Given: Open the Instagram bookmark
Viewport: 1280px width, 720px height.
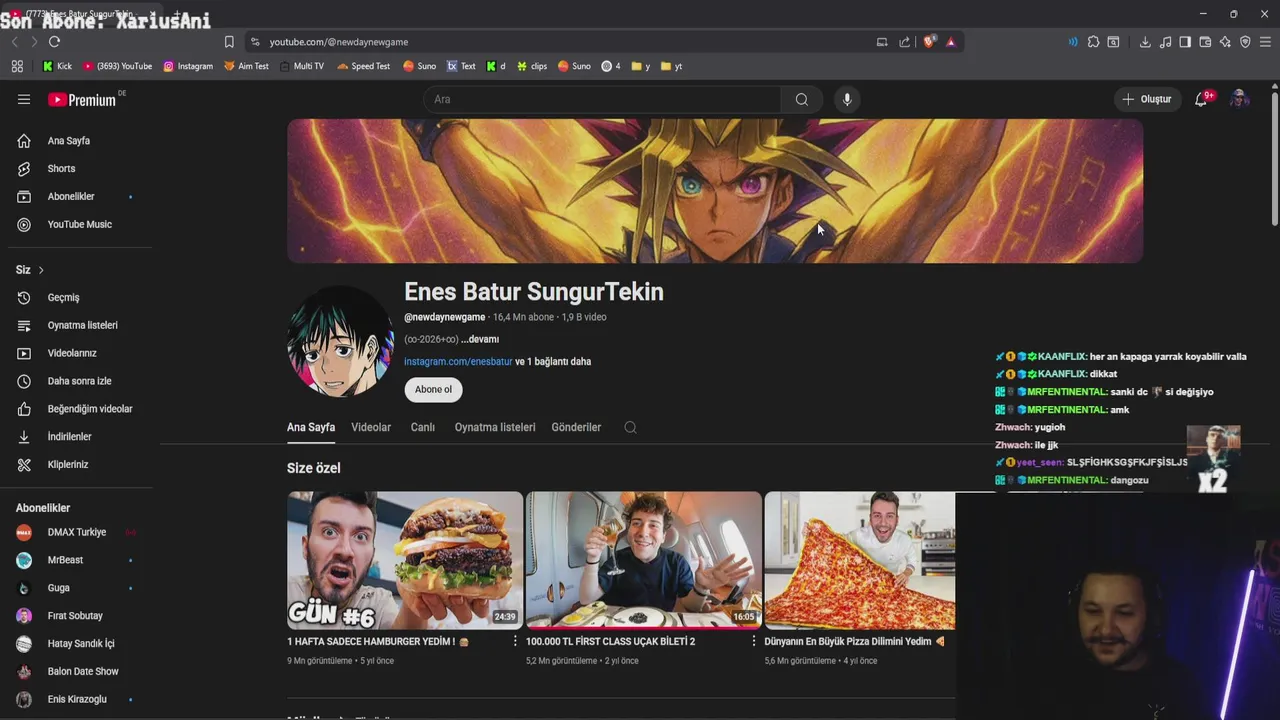Looking at the screenshot, I should click(188, 66).
